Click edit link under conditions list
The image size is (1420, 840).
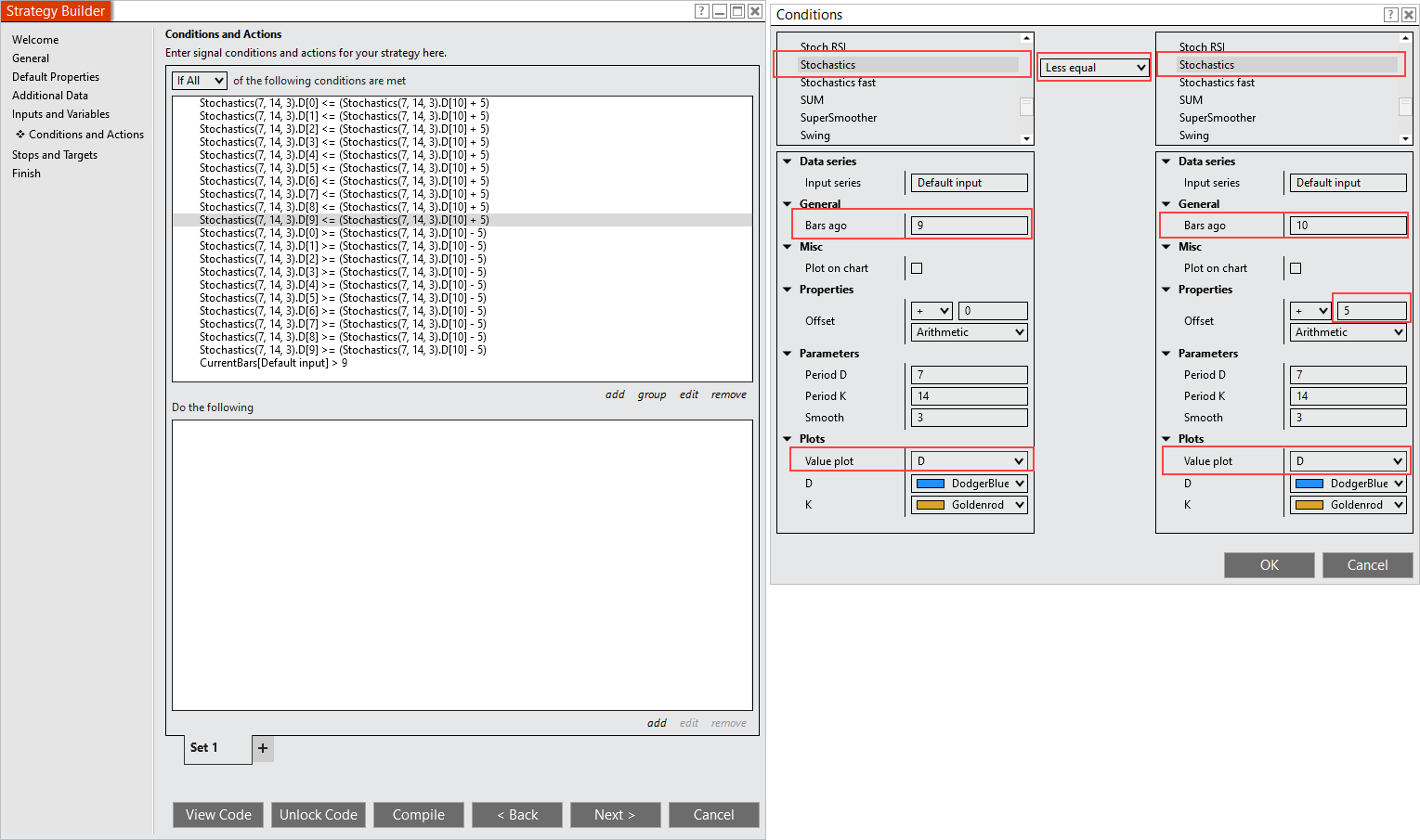[689, 394]
